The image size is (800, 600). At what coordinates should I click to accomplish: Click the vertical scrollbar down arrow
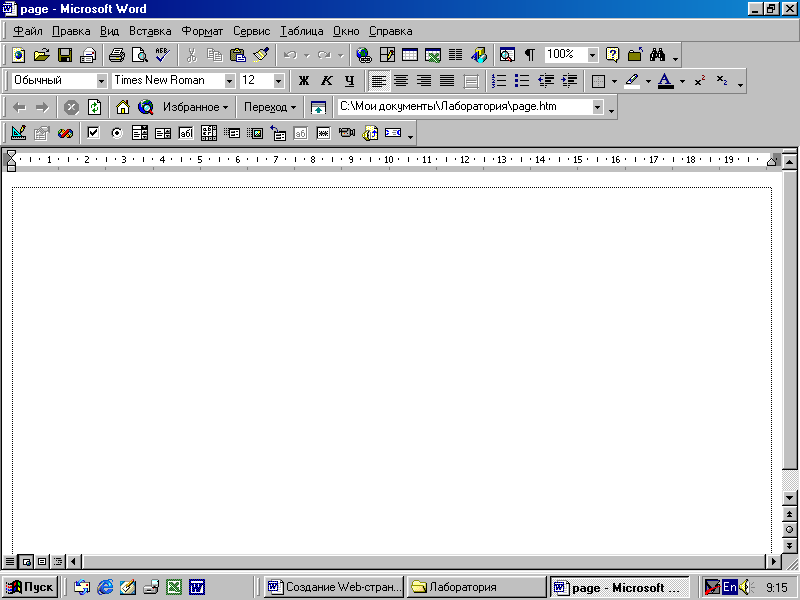click(789, 498)
